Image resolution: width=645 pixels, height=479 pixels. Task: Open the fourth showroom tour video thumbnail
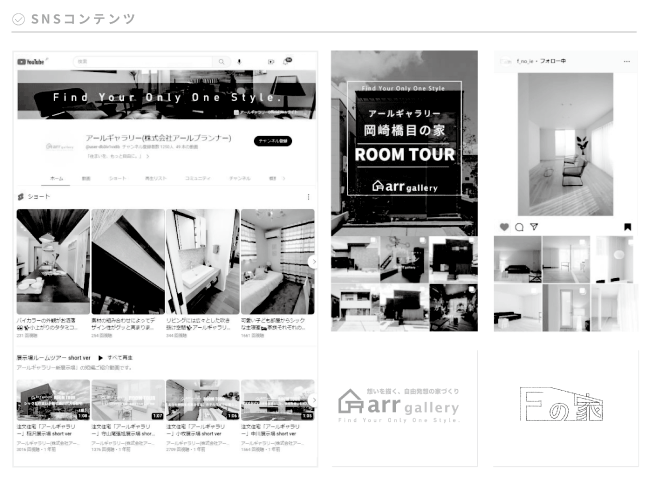(278, 400)
